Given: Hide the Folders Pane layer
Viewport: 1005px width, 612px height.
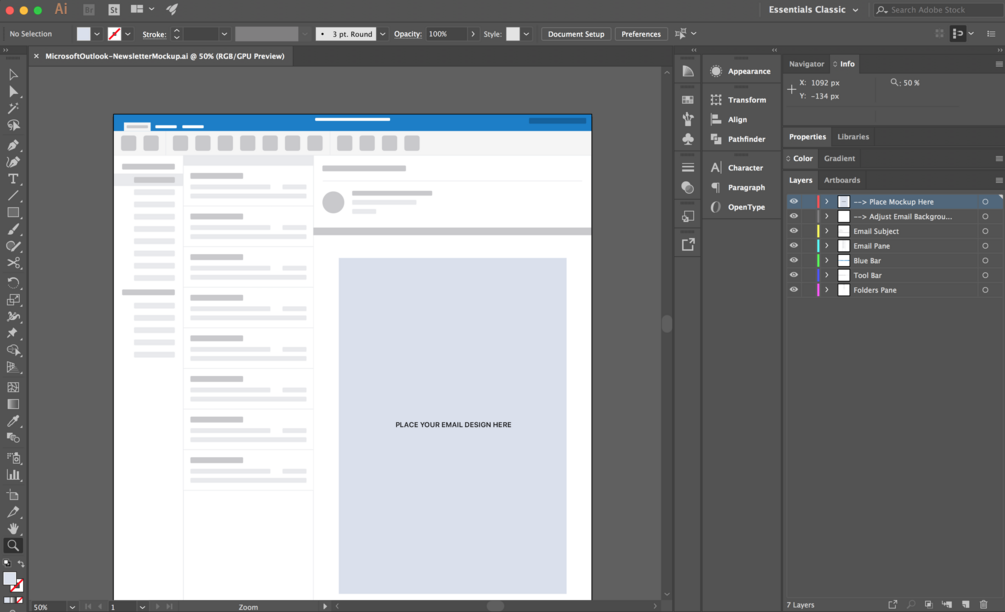Looking at the screenshot, I should pyautogui.click(x=793, y=290).
